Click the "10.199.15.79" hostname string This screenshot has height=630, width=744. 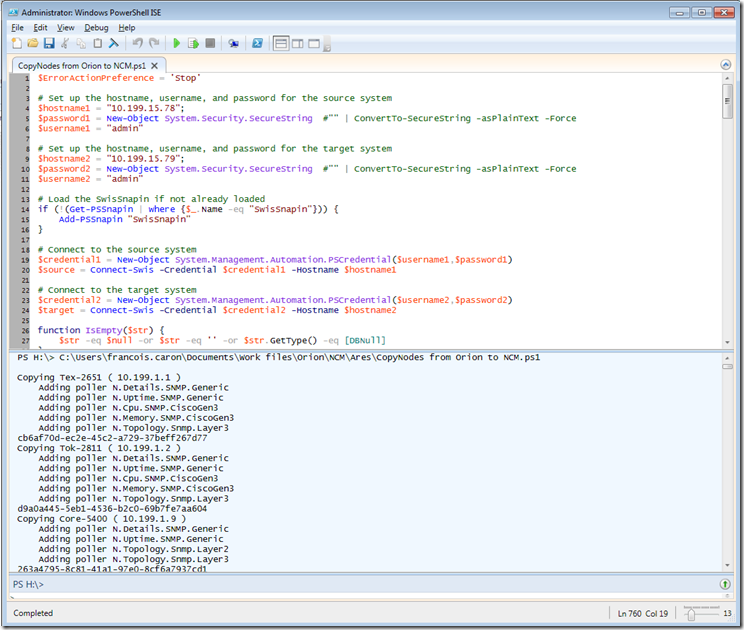(143, 158)
